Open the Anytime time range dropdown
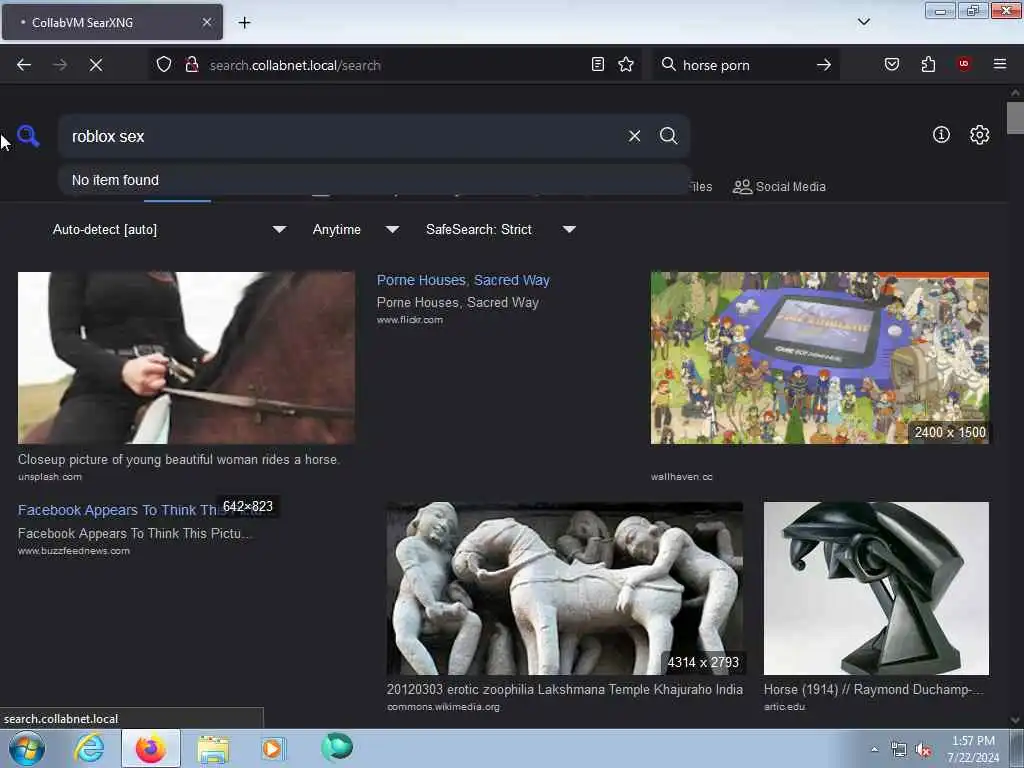The image size is (1024, 768). [355, 229]
